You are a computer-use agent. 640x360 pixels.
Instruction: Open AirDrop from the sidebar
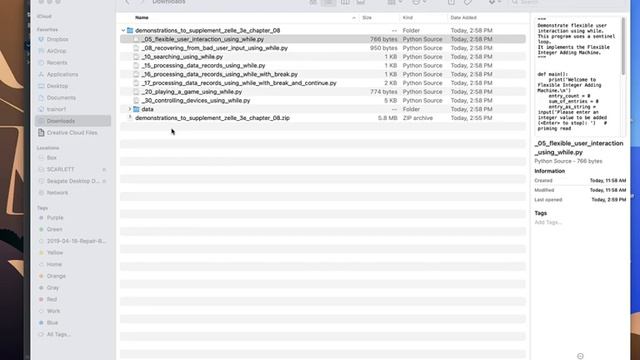tap(56, 51)
